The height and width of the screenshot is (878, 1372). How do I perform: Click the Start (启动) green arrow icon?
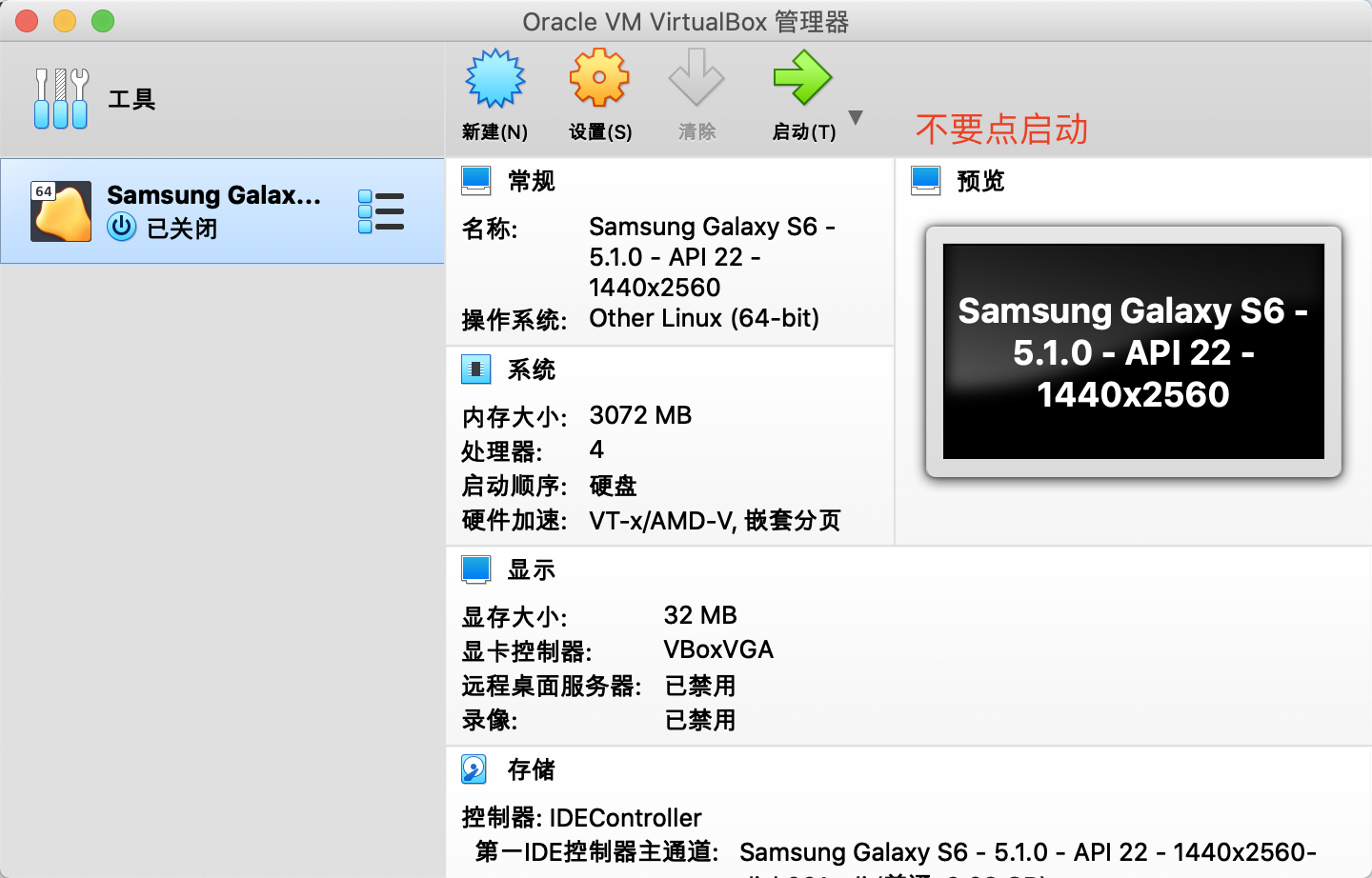(802, 77)
